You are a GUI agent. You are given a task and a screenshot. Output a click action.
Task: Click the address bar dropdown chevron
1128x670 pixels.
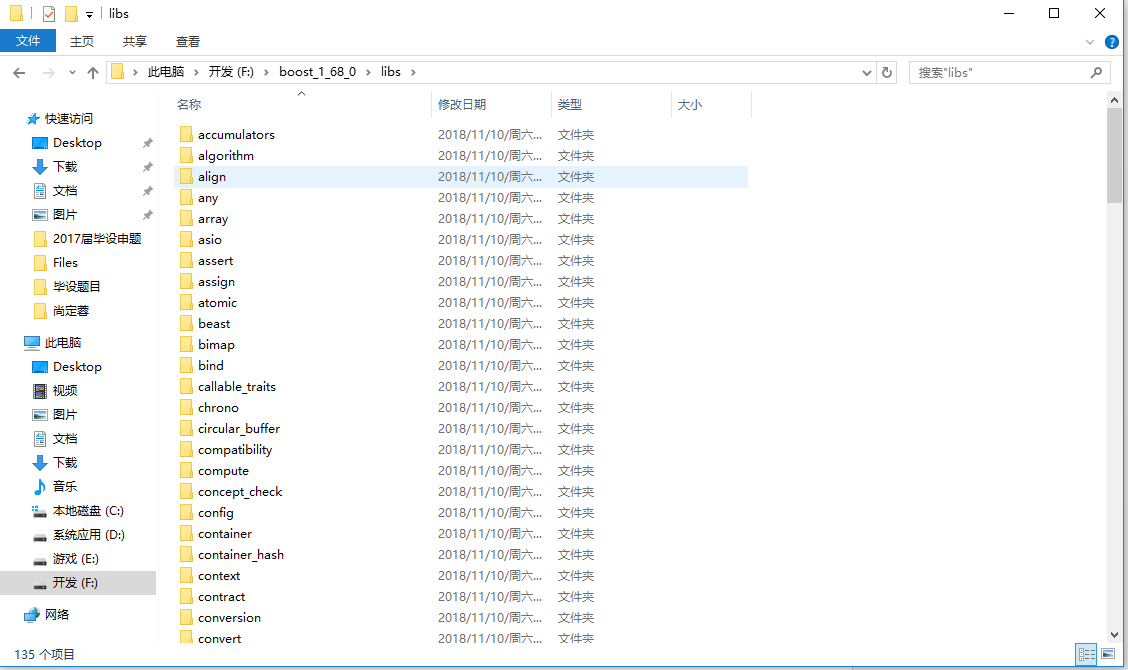pos(866,71)
